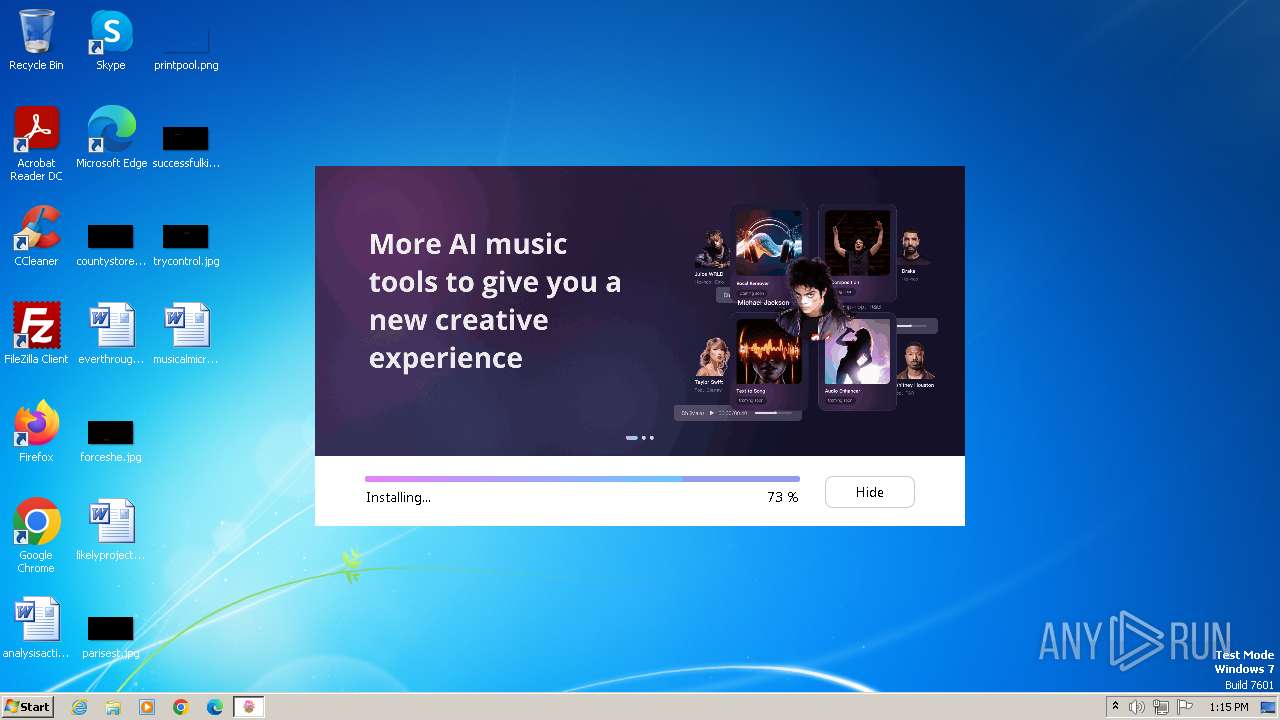Image resolution: width=1280 pixels, height=720 pixels.
Task: Launch Edge from the taskbar
Action: [x=215, y=707]
